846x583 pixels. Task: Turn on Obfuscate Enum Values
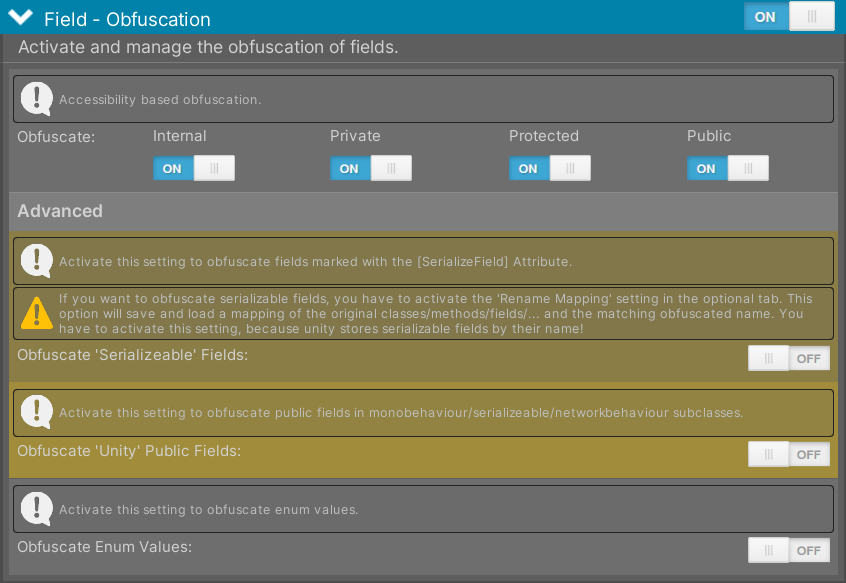point(789,550)
